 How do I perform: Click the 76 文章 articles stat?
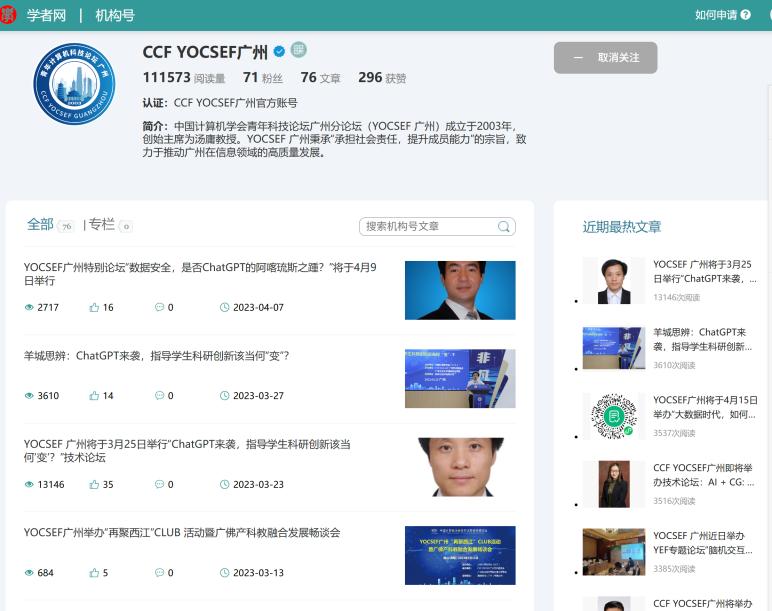coord(321,78)
